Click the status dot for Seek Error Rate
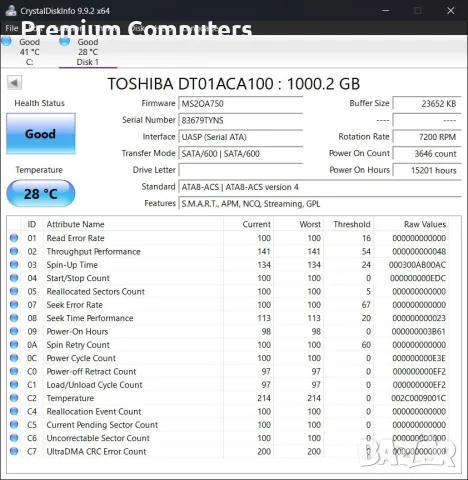The width and height of the screenshot is (468, 480). (x=14, y=304)
